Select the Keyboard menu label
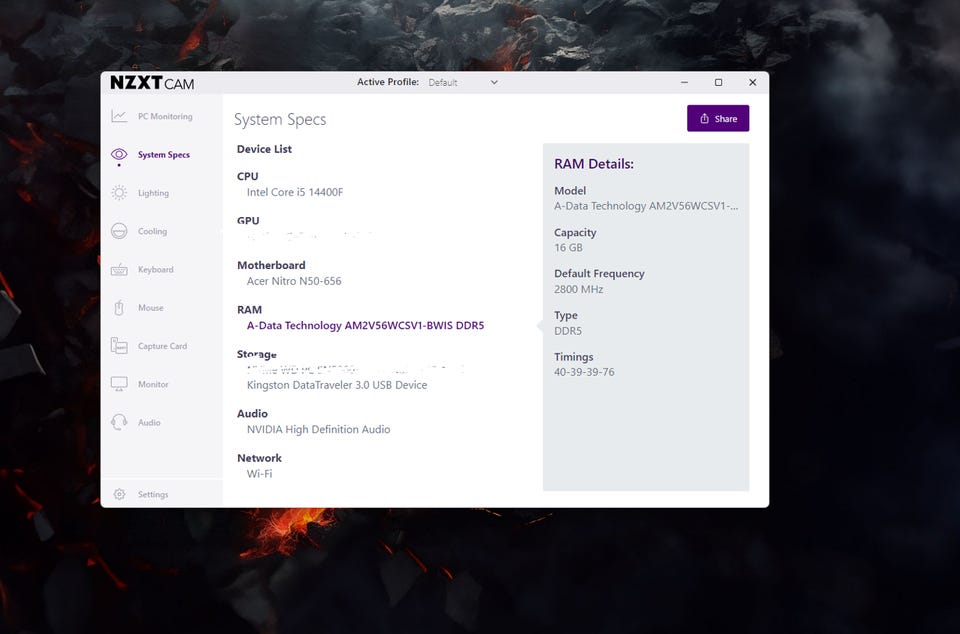 coord(156,269)
